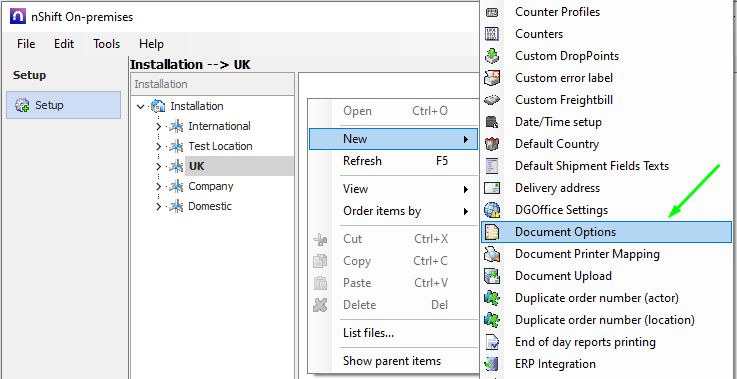
Task: Select the Company tree item label
Action: [x=211, y=186]
